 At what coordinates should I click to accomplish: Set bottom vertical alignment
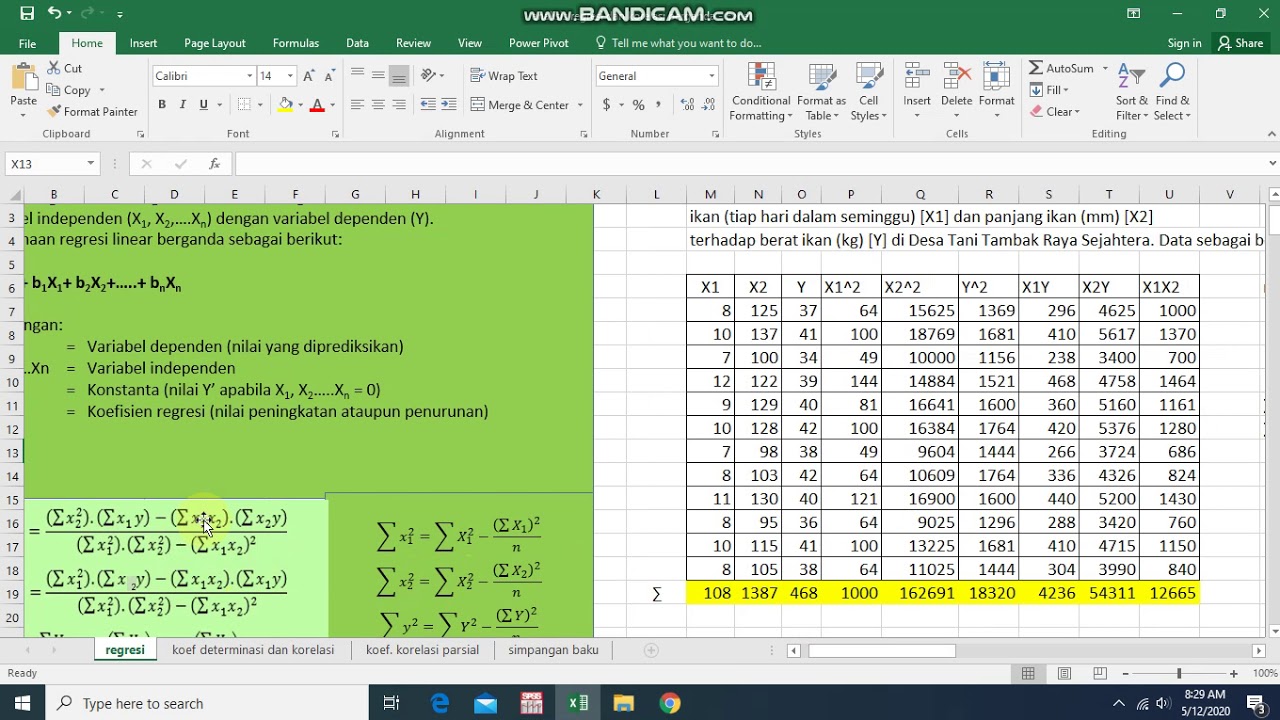[x=399, y=76]
